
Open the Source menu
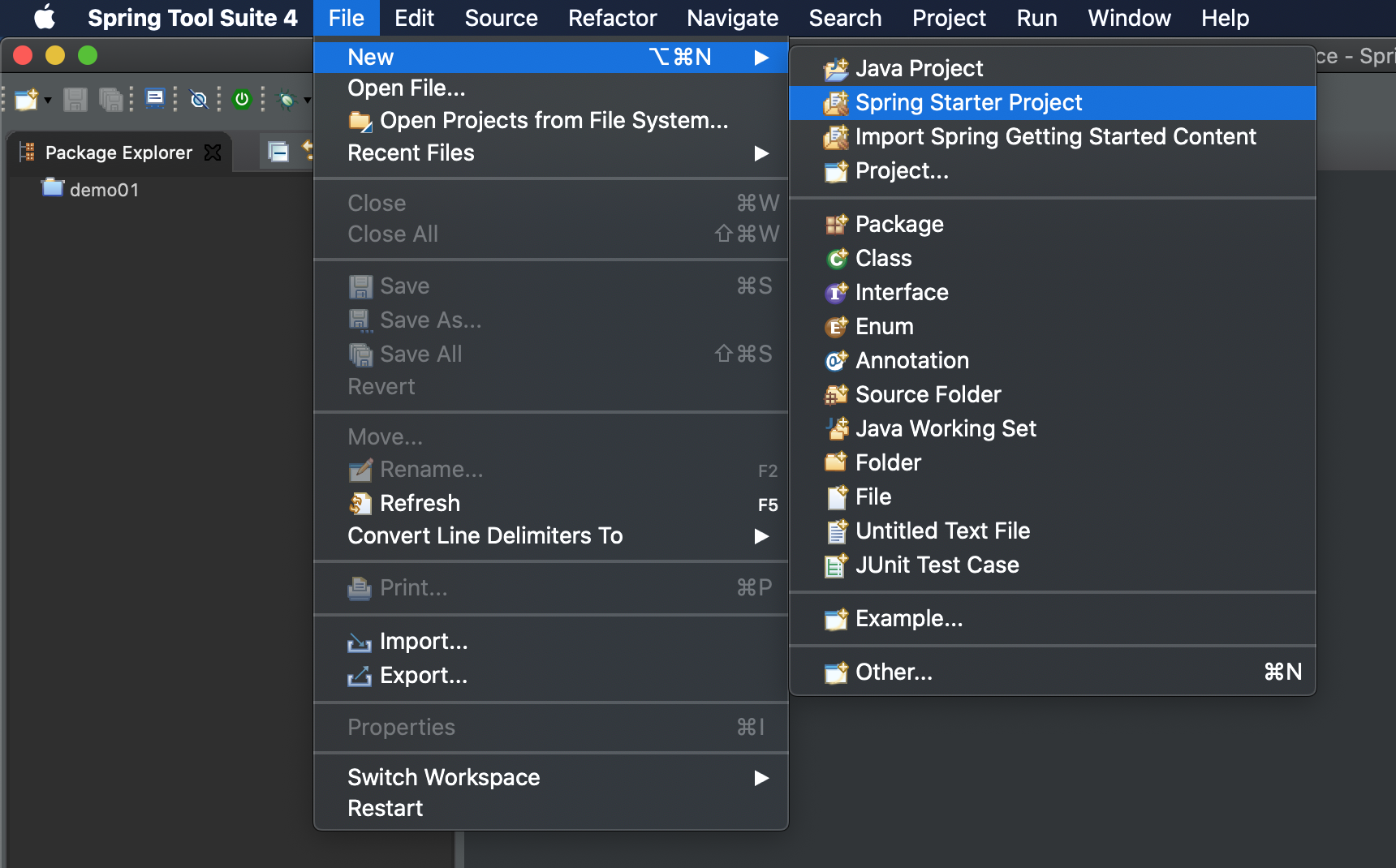coord(501,18)
